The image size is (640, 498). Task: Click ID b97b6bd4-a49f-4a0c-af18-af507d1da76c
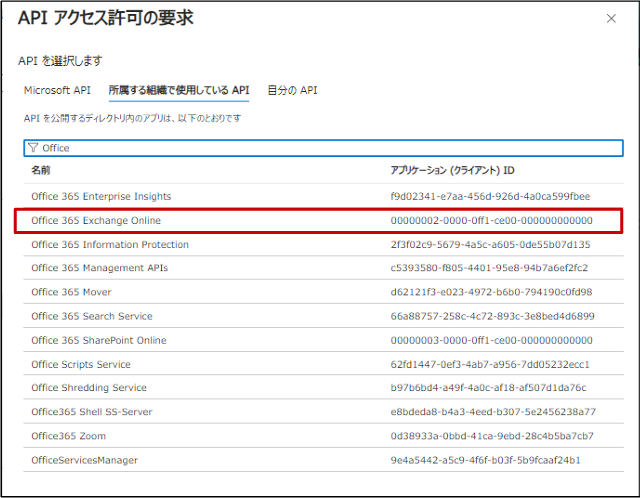click(x=488, y=388)
